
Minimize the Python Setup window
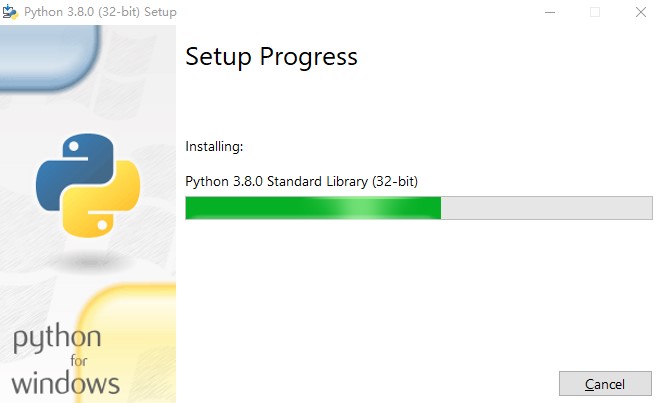click(550, 12)
